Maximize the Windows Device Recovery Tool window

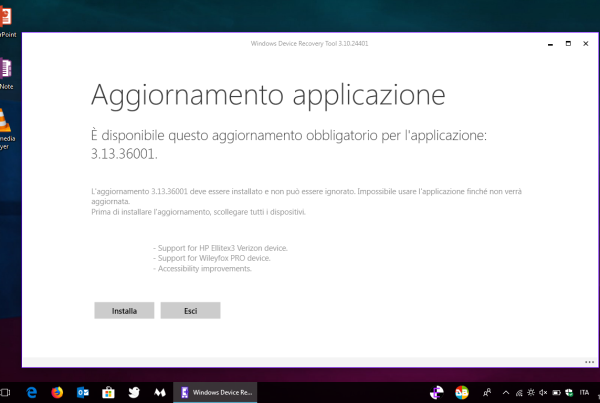(568, 44)
